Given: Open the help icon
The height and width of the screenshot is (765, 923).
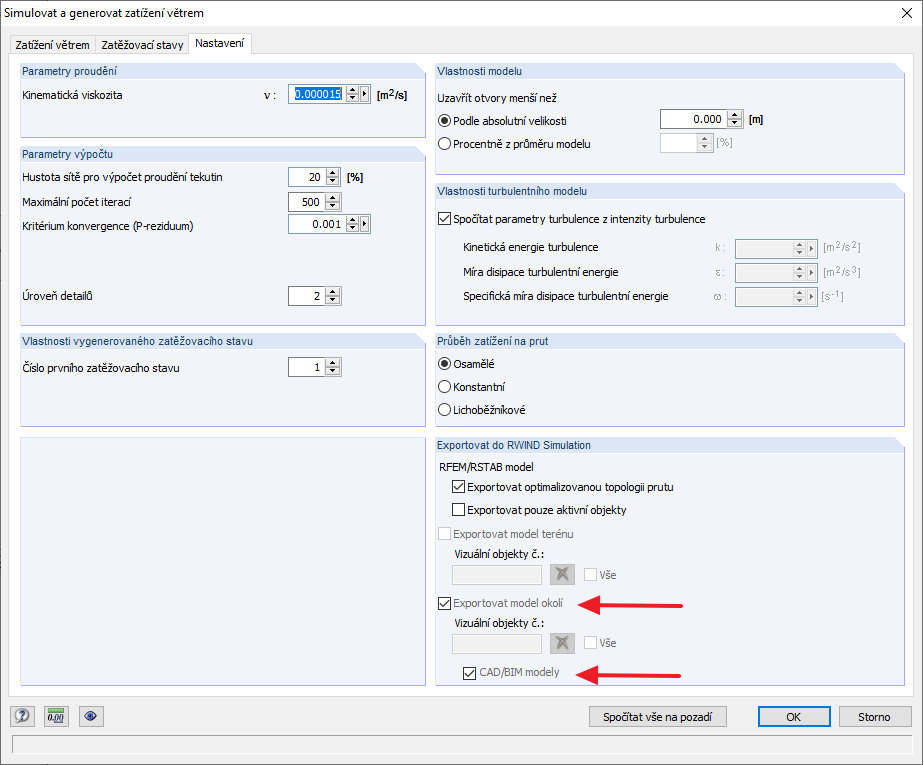Looking at the screenshot, I should click(x=21, y=716).
